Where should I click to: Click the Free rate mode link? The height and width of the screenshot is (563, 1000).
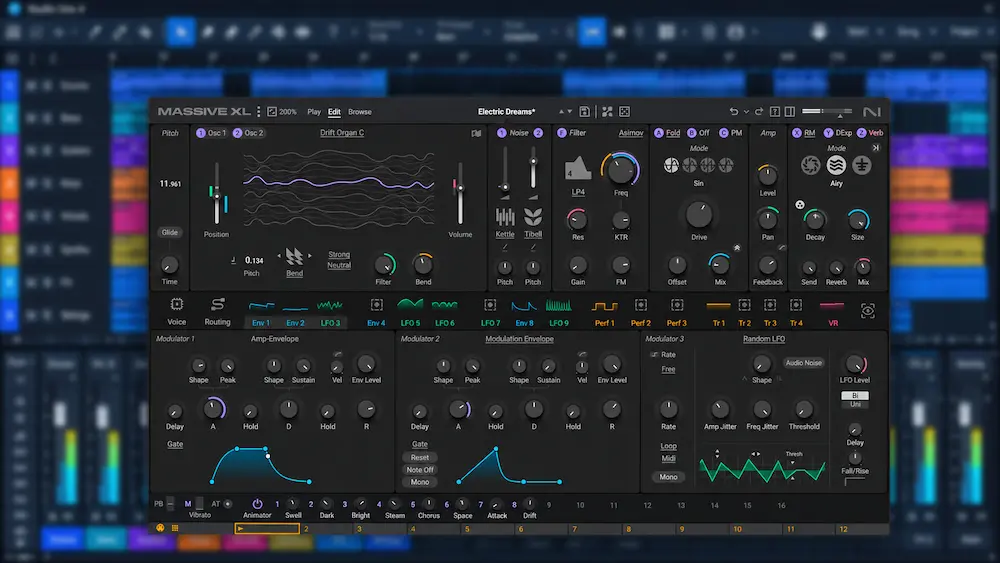click(668, 370)
